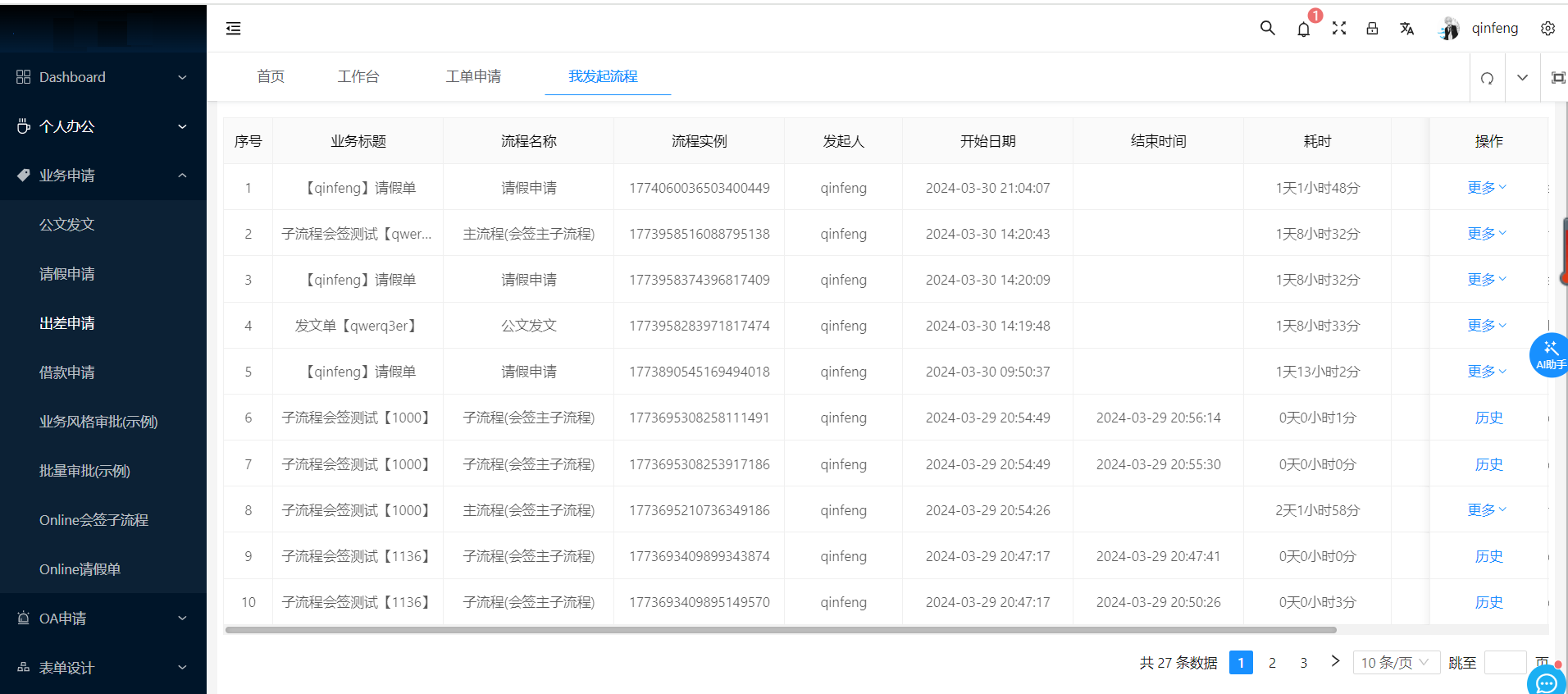
Task: Expand the OA申请 menu
Action: (182, 619)
